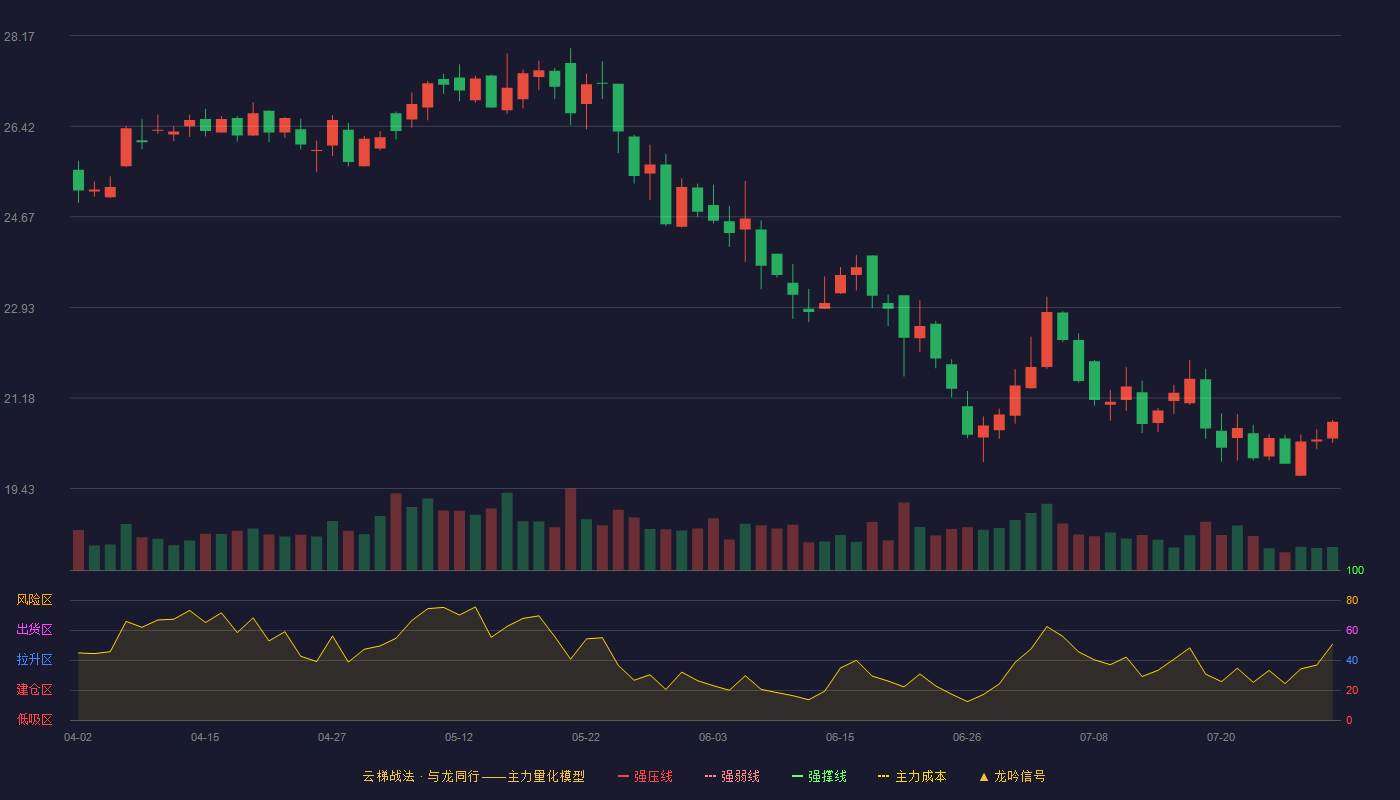Click the 19.43 price axis label
The image size is (1400, 800).
click(x=20, y=489)
